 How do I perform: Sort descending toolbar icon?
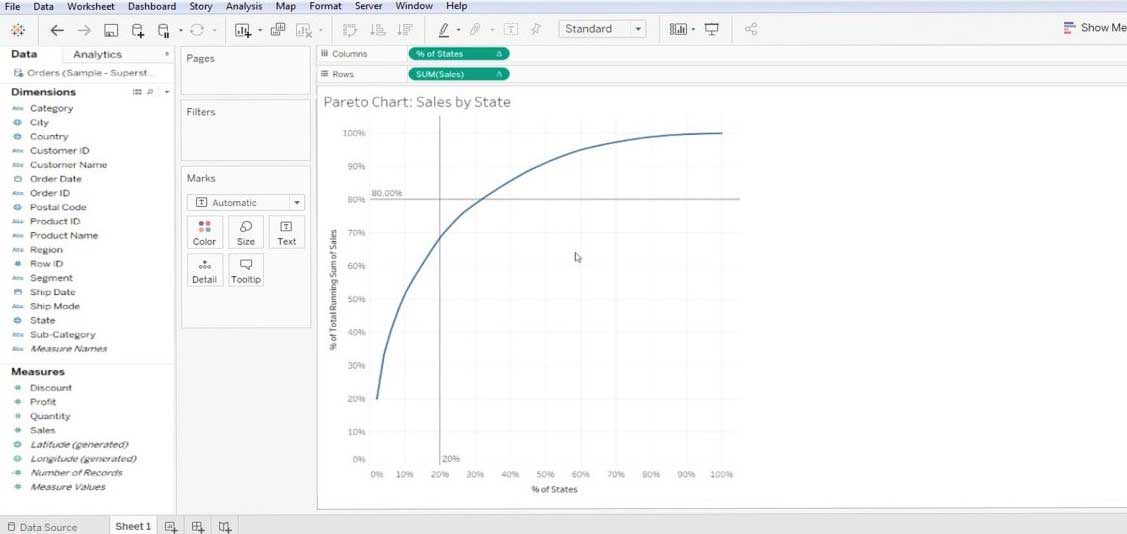(405, 30)
